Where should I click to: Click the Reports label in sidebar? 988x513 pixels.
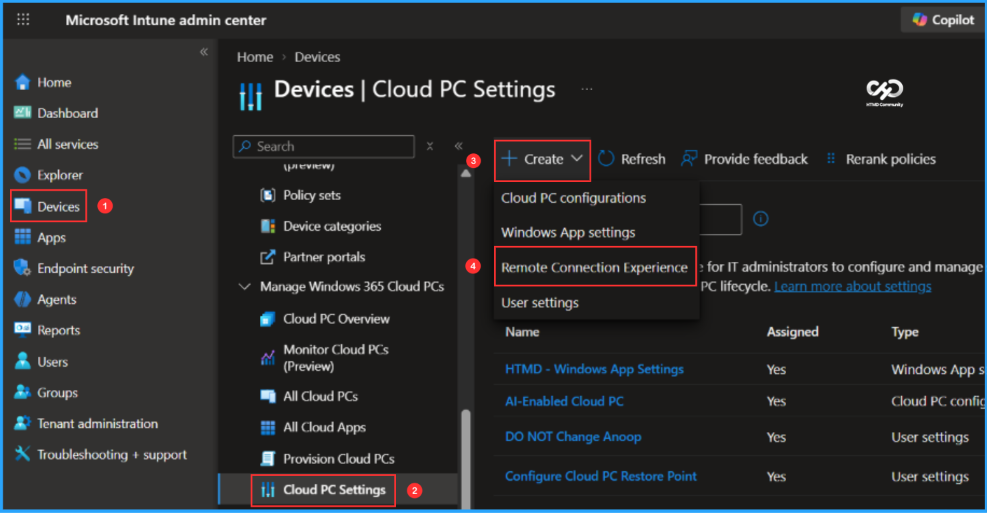point(59,330)
